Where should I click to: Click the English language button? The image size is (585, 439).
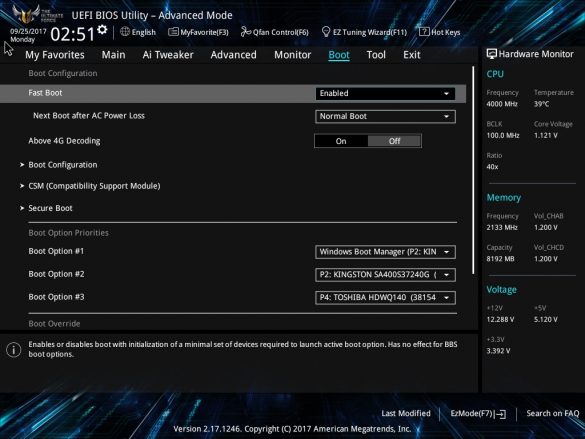click(138, 32)
